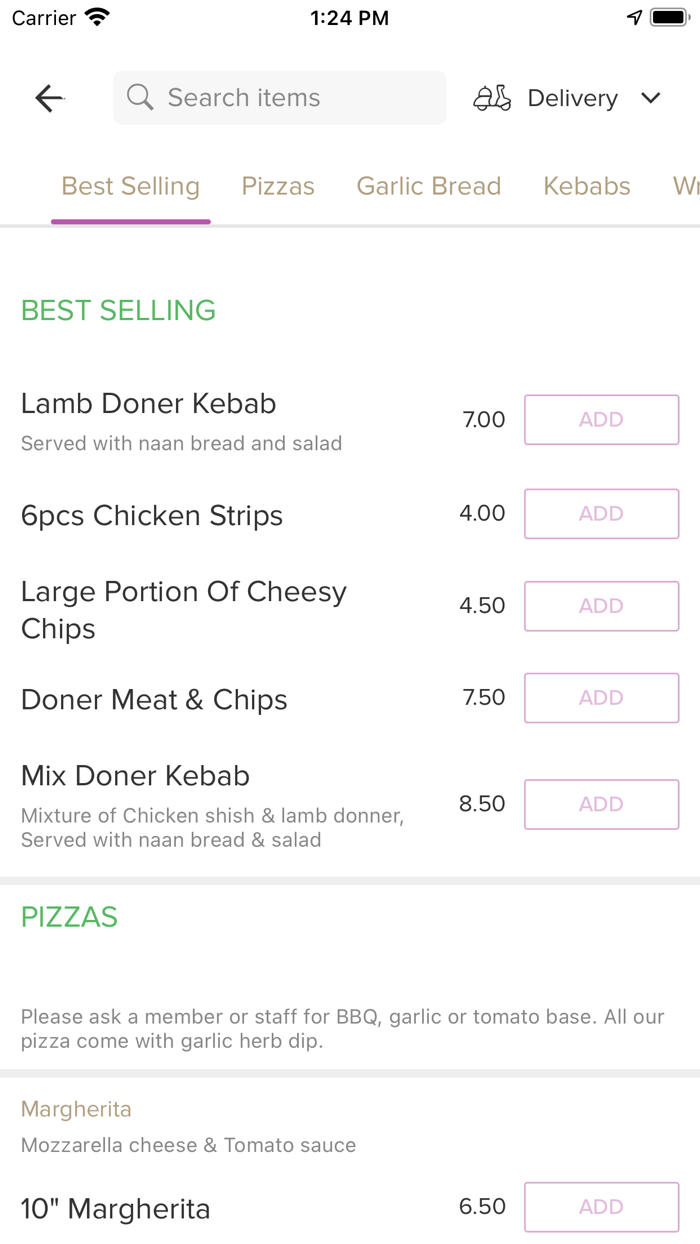This screenshot has height=1244, width=700.
Task: Tap the location arrow icon in the status bar
Action: (634, 16)
